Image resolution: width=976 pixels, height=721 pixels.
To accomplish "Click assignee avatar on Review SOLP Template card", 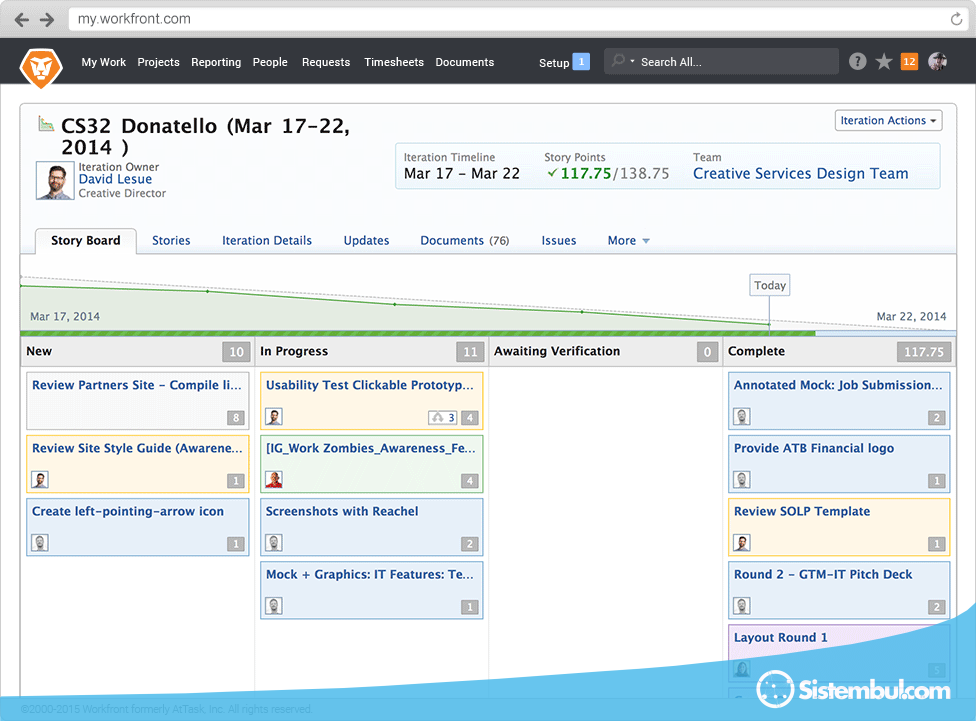I will [741, 542].
